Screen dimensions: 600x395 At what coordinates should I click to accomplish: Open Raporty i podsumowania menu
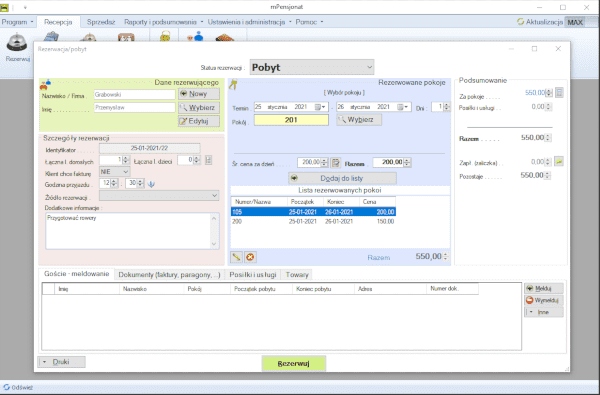coord(163,22)
